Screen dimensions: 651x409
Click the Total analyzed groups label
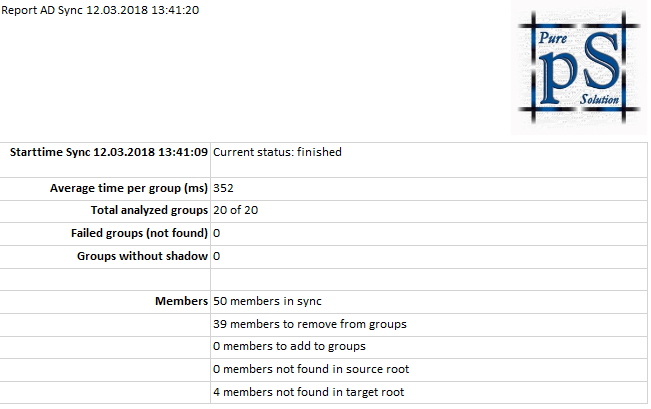(x=149, y=210)
